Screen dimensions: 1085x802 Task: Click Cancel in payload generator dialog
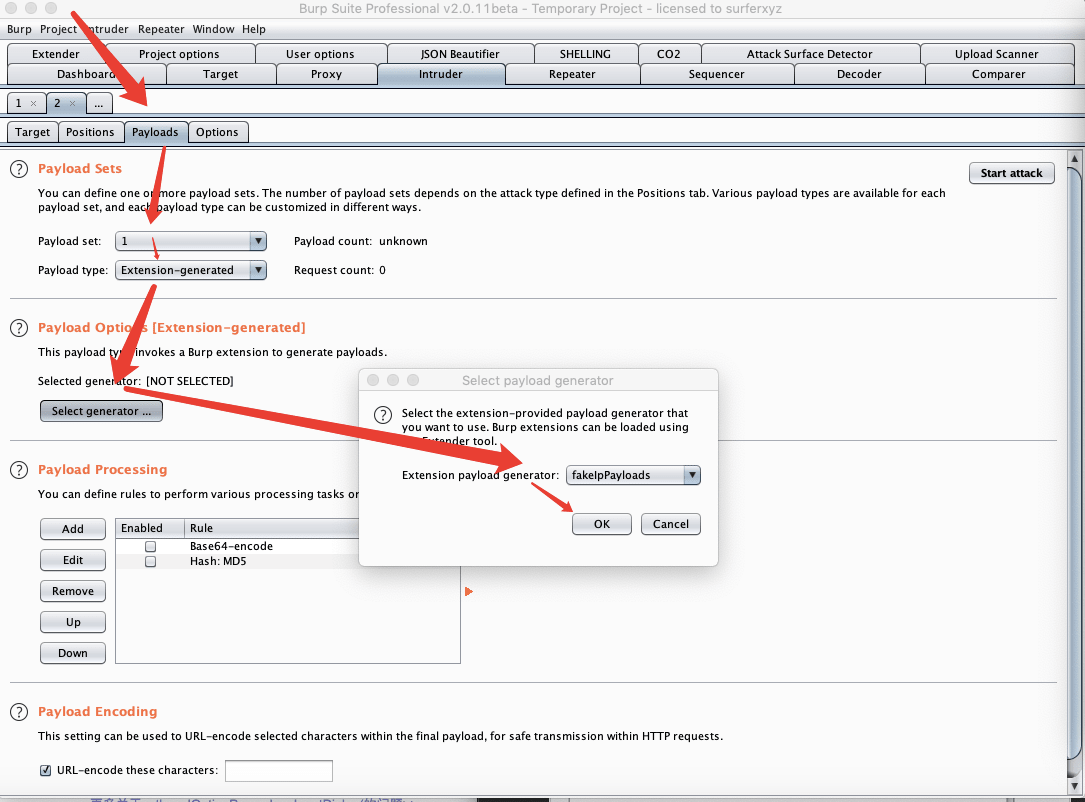[x=671, y=525]
